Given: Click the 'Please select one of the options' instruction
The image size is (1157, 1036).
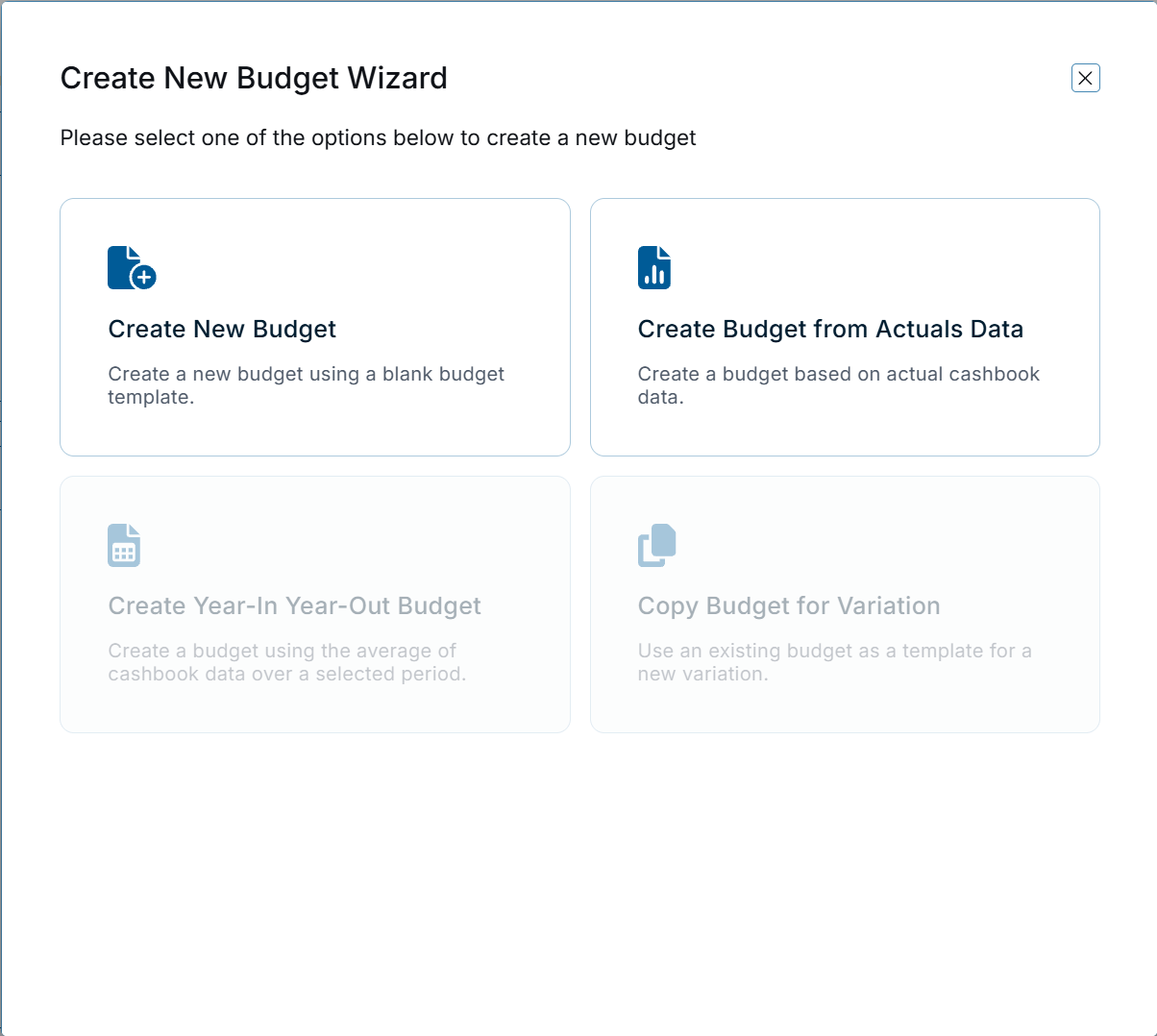Looking at the screenshot, I should (x=378, y=138).
